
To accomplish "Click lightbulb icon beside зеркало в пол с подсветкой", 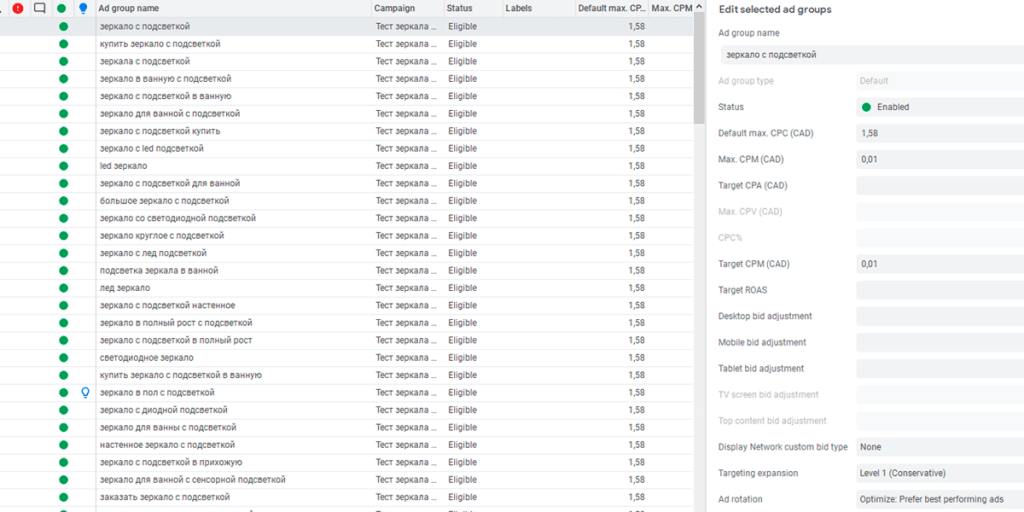I will [x=85, y=393].
